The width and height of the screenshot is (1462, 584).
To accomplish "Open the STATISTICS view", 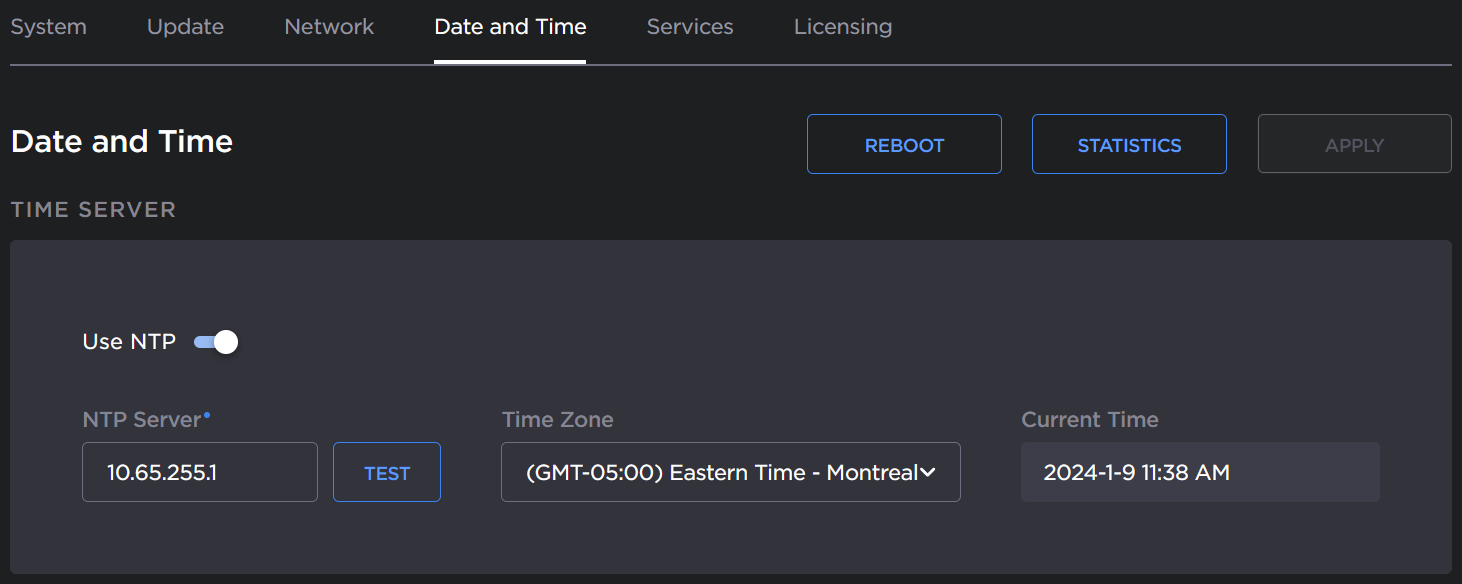I will point(1128,144).
